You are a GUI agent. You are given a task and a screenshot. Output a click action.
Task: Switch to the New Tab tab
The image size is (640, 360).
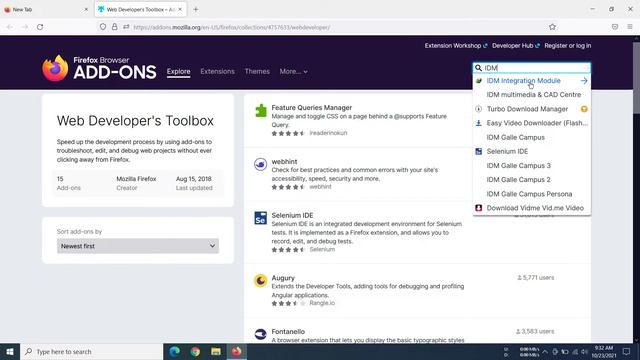(x=46, y=9)
